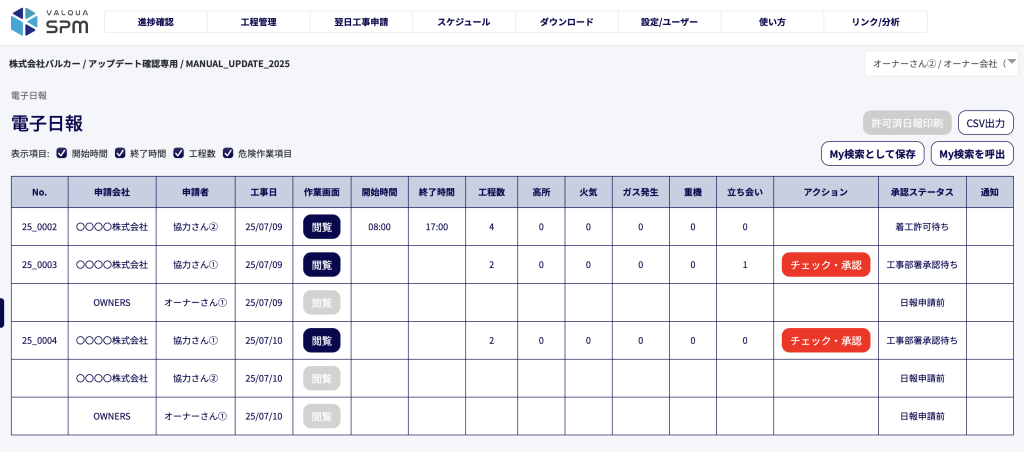Click チェック・承認 for report 25_0003
1024x452 pixels.
click(825, 265)
